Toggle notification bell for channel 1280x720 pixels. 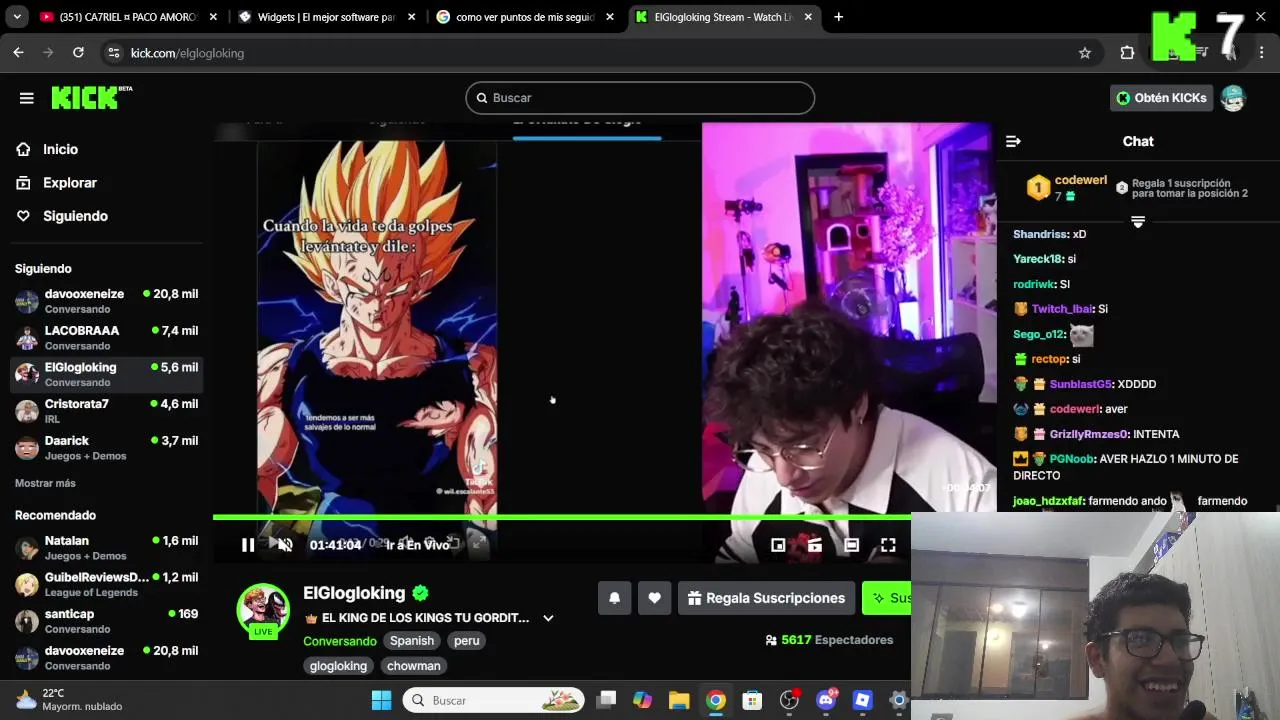click(615, 598)
